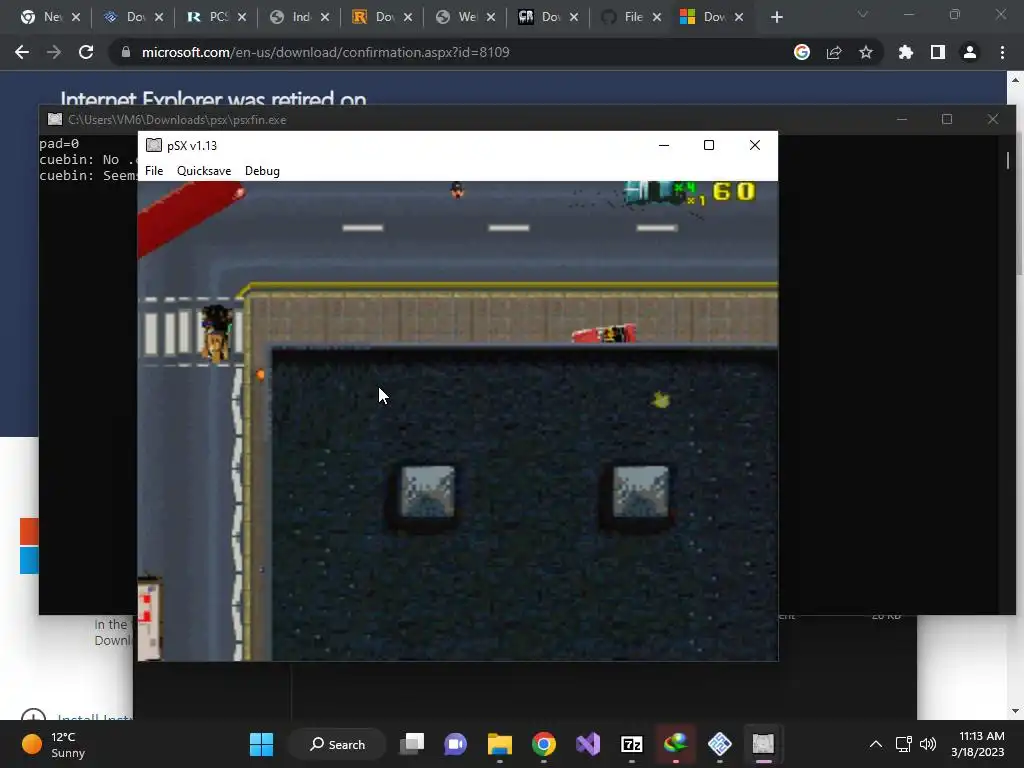Open Chrome tab search dropdown arrow

click(863, 14)
